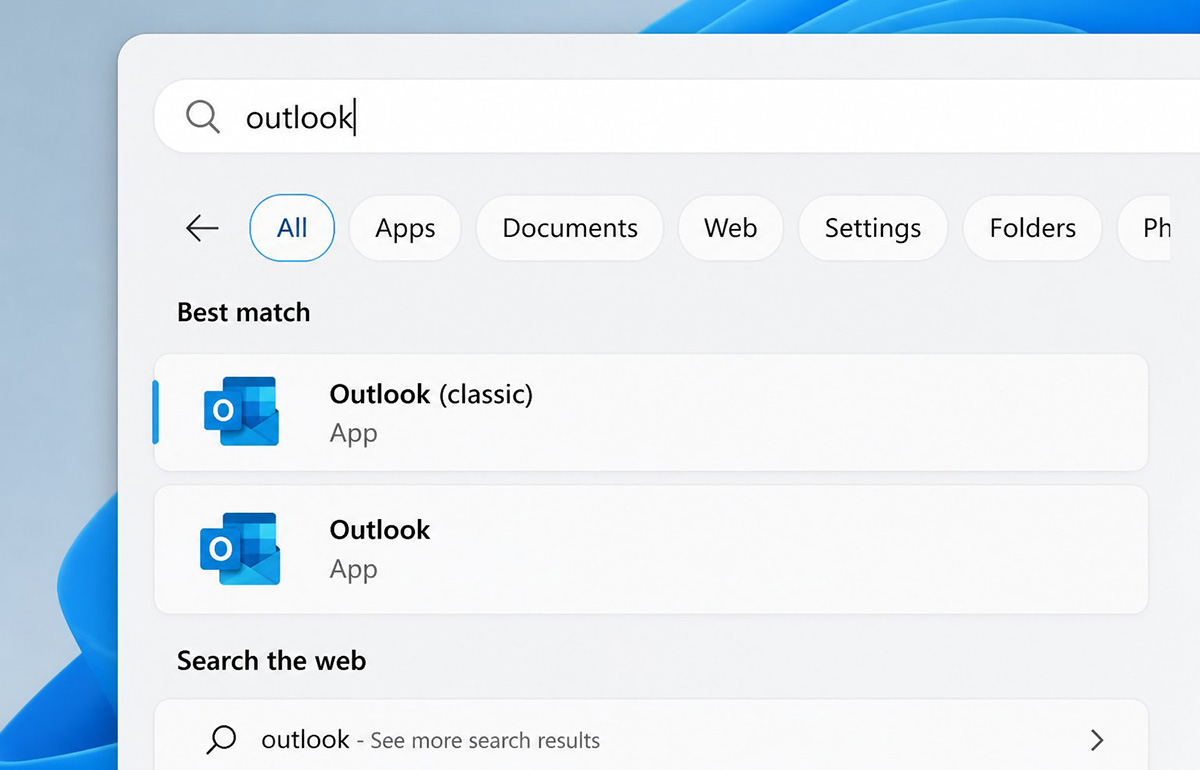Click the "Best match" heading
The image size is (1200, 770).
pos(243,312)
